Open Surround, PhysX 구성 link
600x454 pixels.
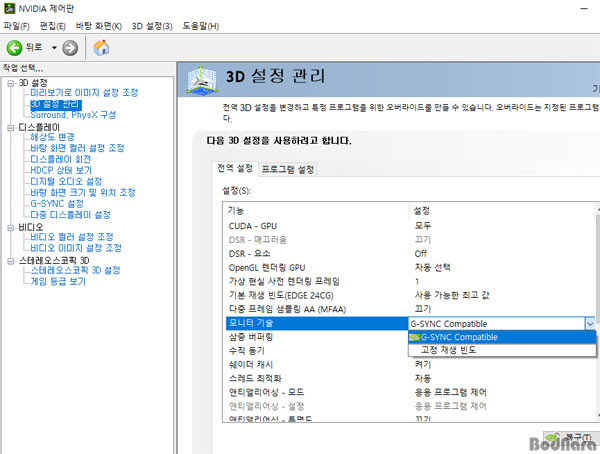pos(73,115)
